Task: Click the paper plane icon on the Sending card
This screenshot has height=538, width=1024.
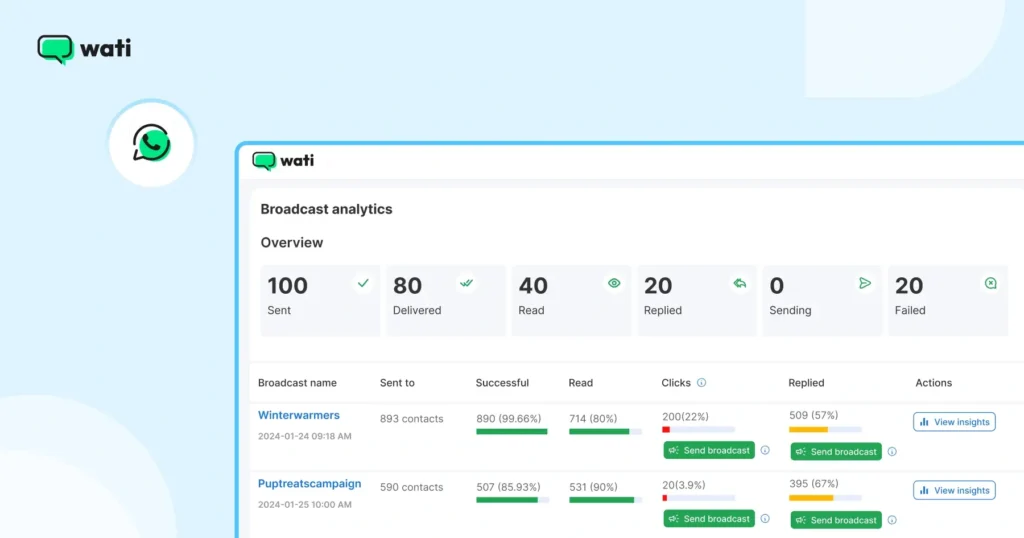Action: pyautogui.click(x=865, y=283)
